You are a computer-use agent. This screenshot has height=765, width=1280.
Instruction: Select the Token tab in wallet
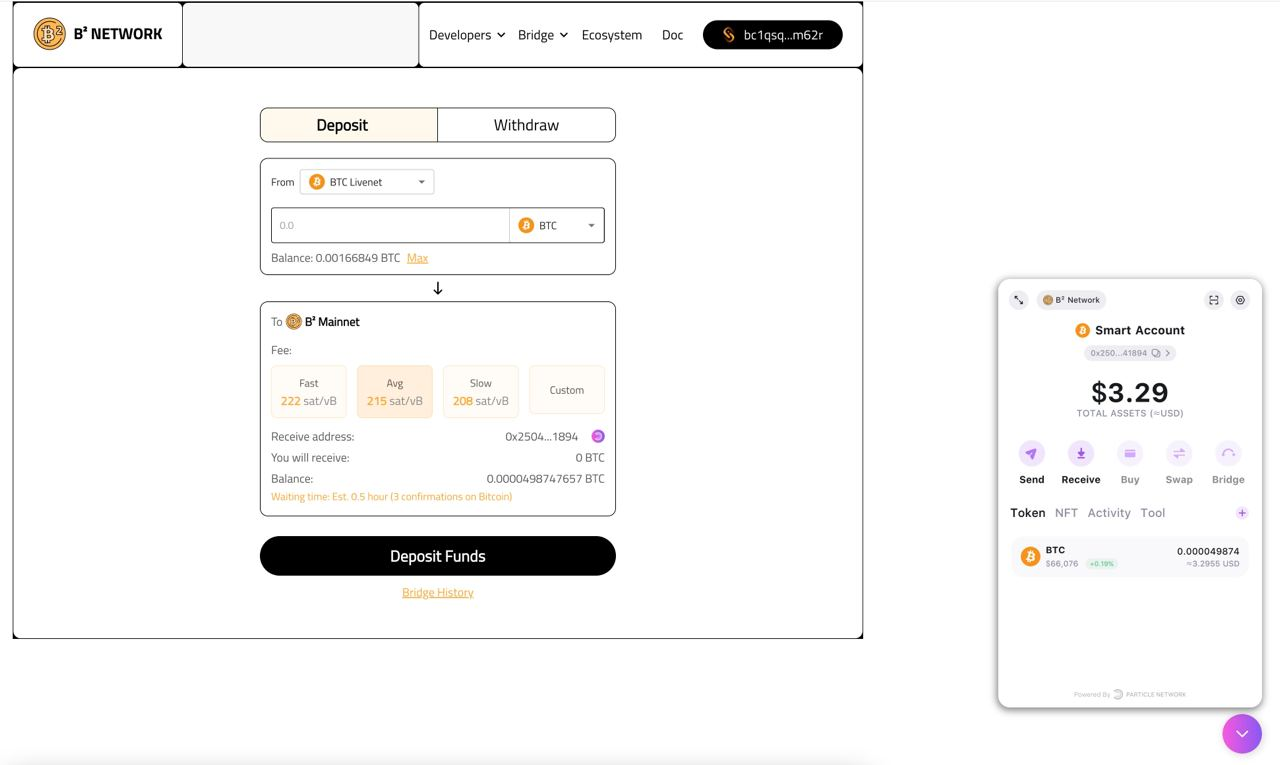(x=1027, y=513)
